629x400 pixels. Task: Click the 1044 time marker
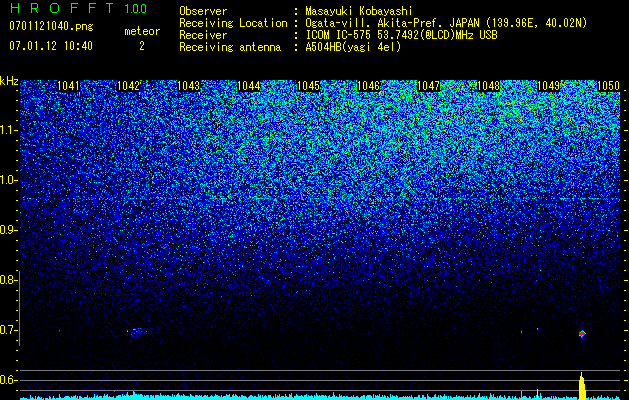(249, 86)
